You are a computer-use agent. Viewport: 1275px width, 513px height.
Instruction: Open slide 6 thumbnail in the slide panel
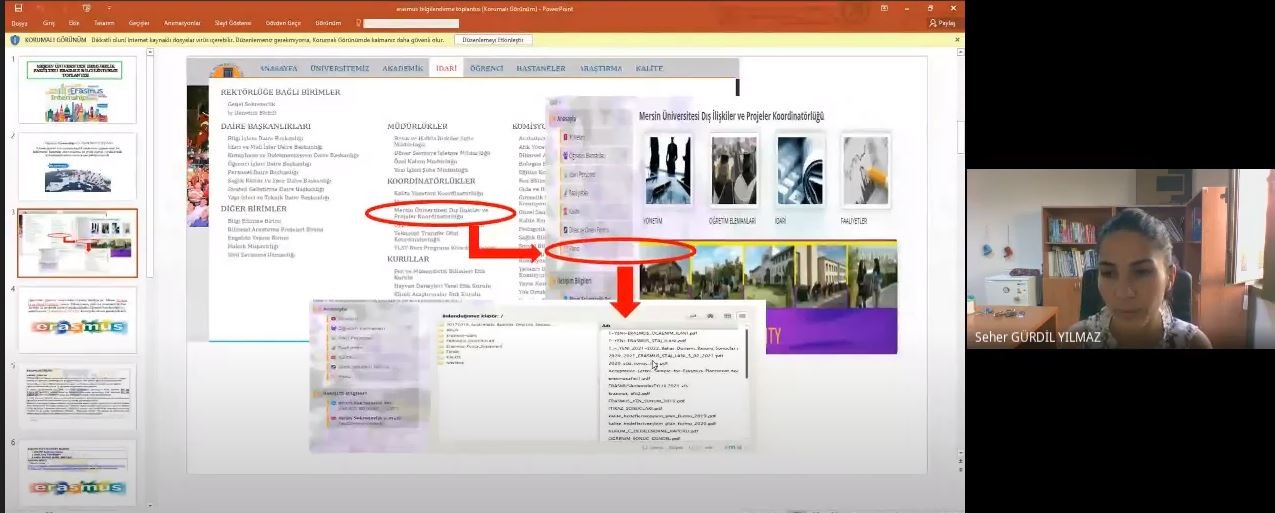(x=77, y=473)
